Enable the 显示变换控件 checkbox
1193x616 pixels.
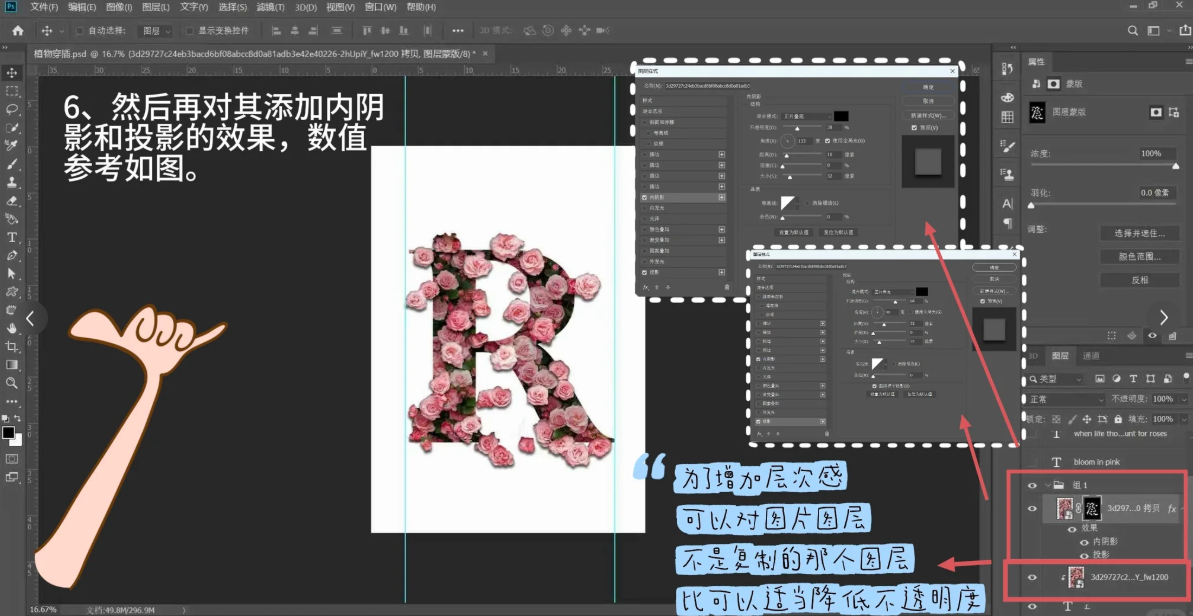tap(190, 31)
